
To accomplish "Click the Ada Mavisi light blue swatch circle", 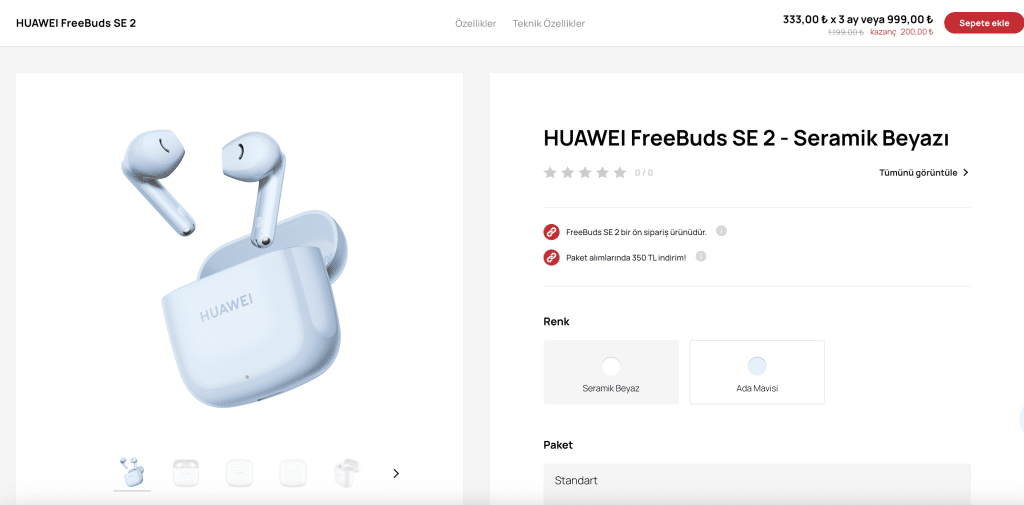I will (757, 366).
